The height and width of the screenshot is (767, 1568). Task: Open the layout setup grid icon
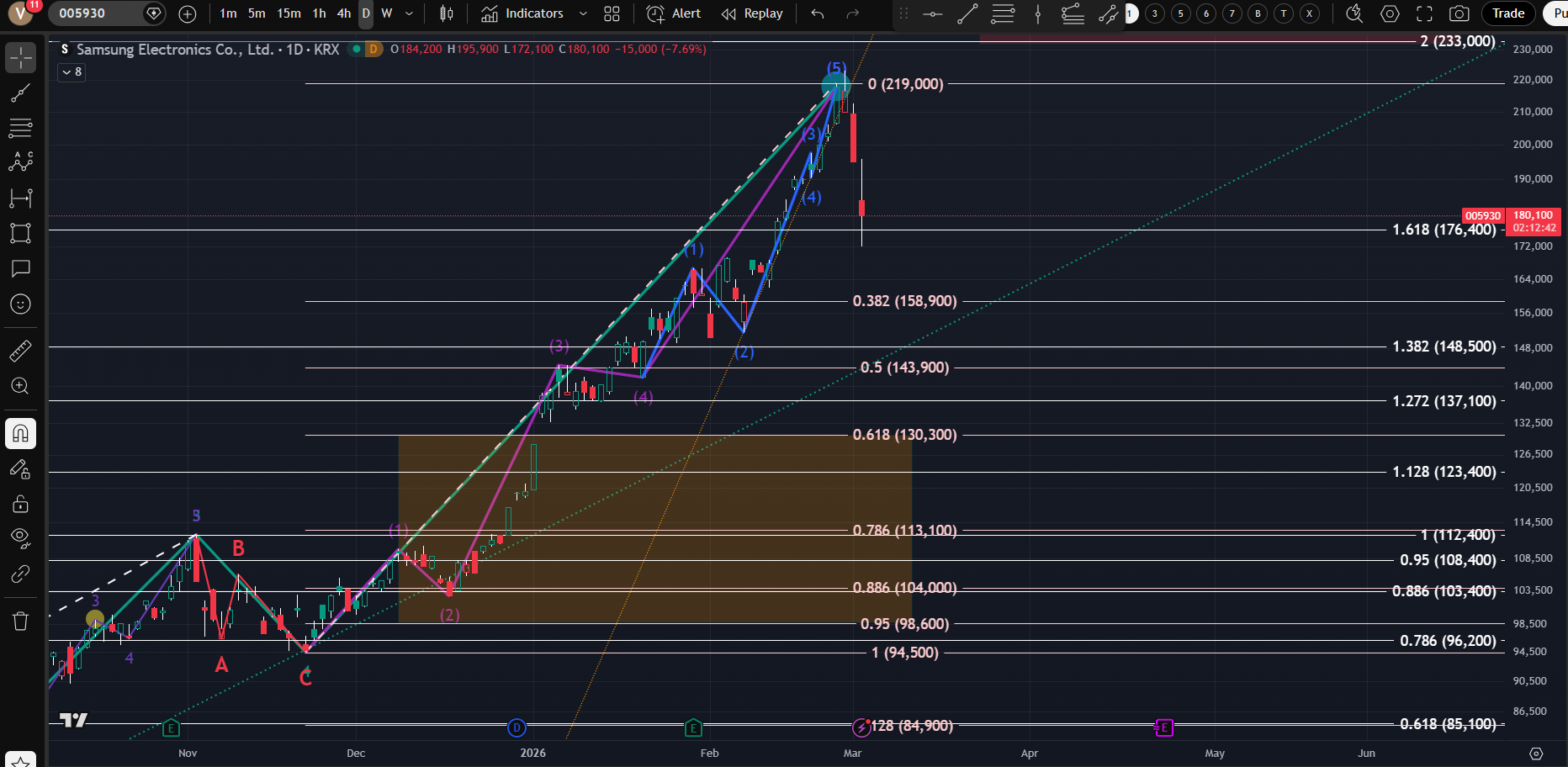pyautogui.click(x=612, y=13)
